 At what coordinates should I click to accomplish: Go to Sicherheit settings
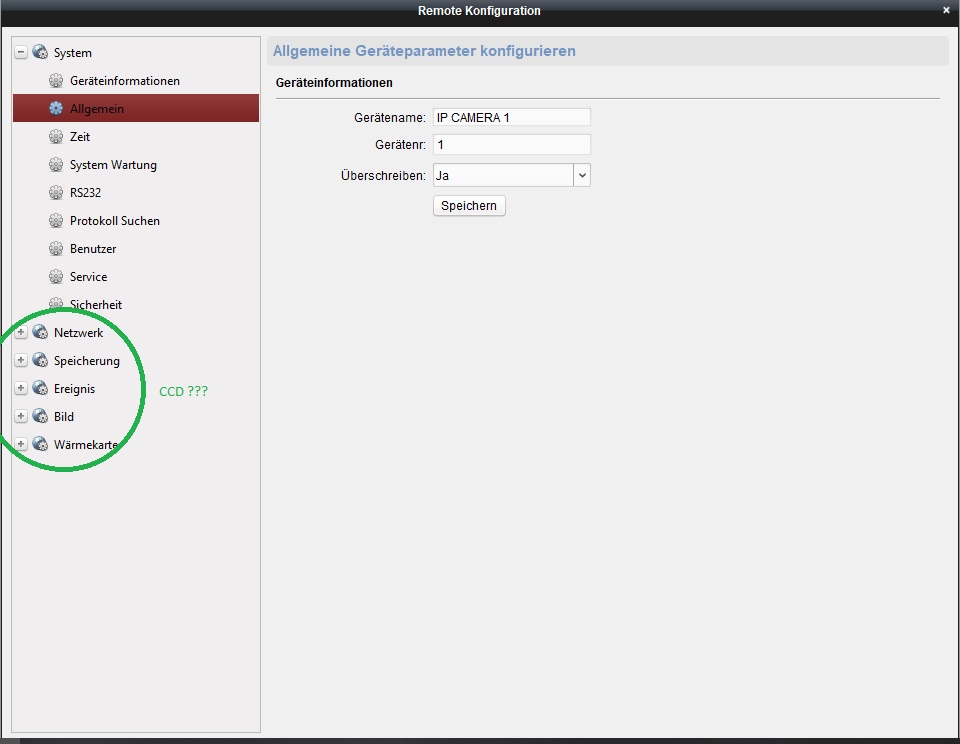coord(95,305)
